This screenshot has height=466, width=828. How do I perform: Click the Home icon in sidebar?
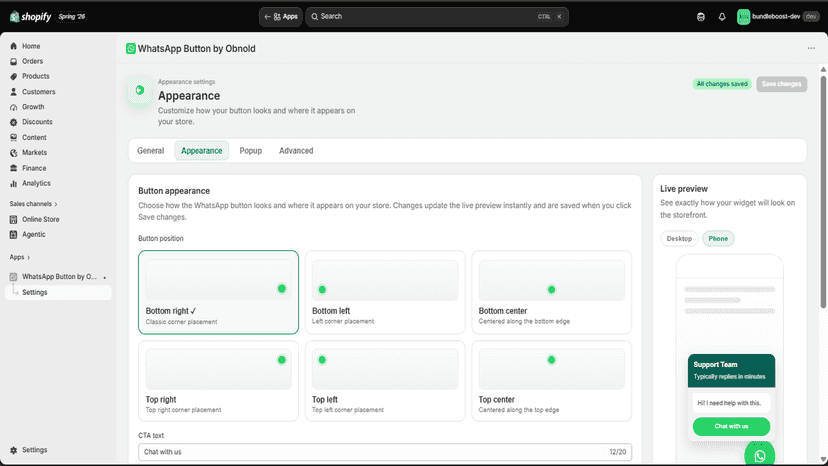14,46
